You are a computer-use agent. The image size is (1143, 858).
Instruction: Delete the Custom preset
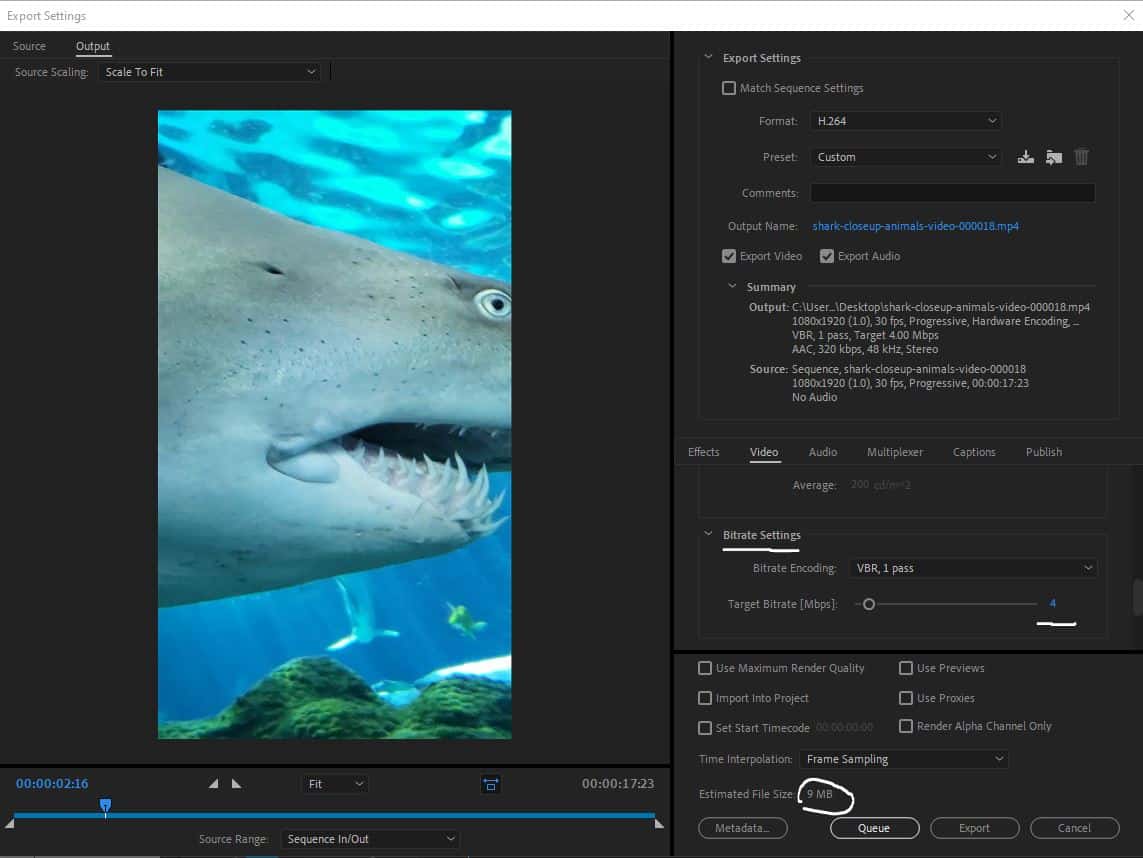click(x=1081, y=157)
